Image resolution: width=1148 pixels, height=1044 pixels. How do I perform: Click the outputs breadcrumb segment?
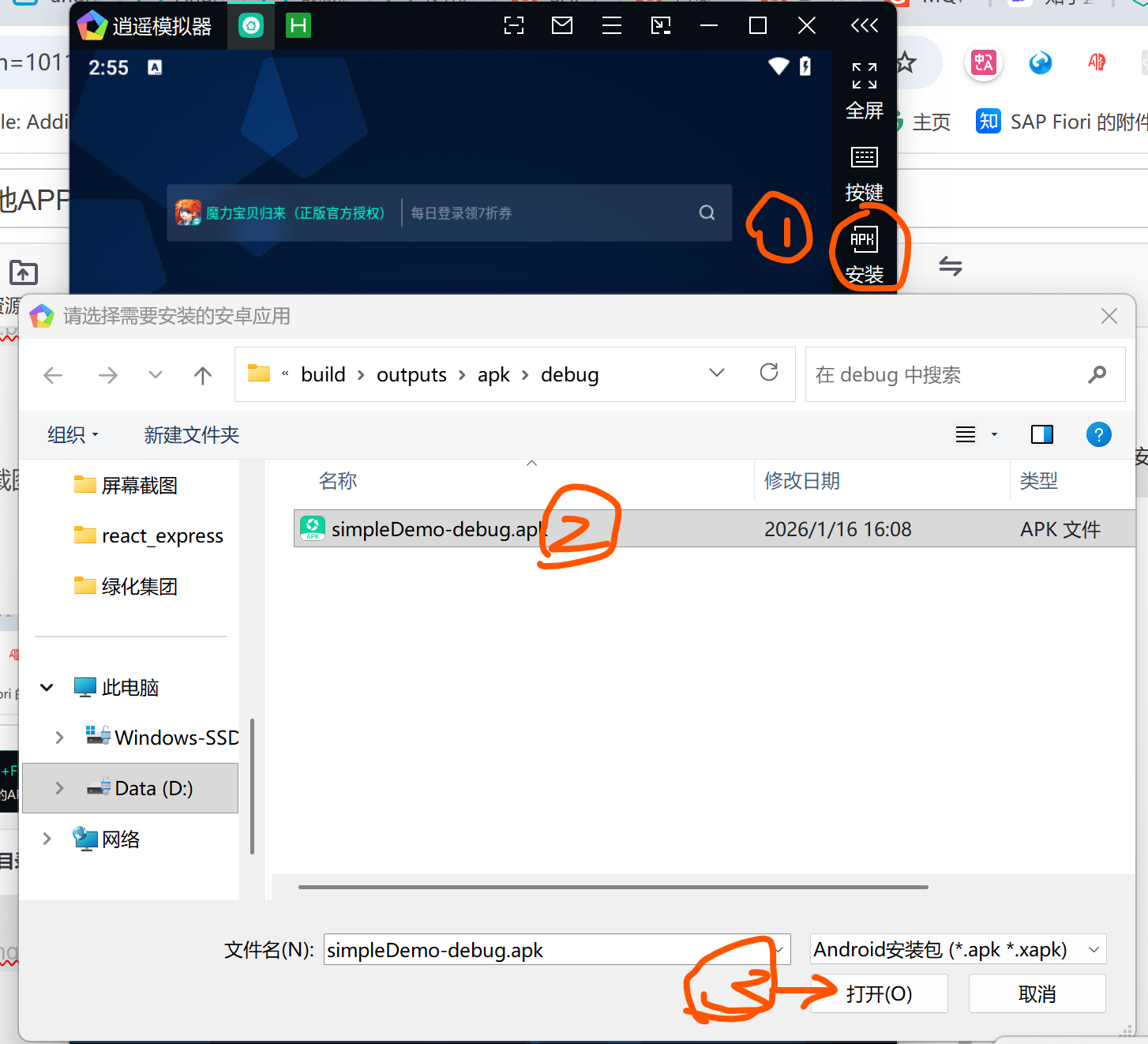pyautogui.click(x=411, y=374)
